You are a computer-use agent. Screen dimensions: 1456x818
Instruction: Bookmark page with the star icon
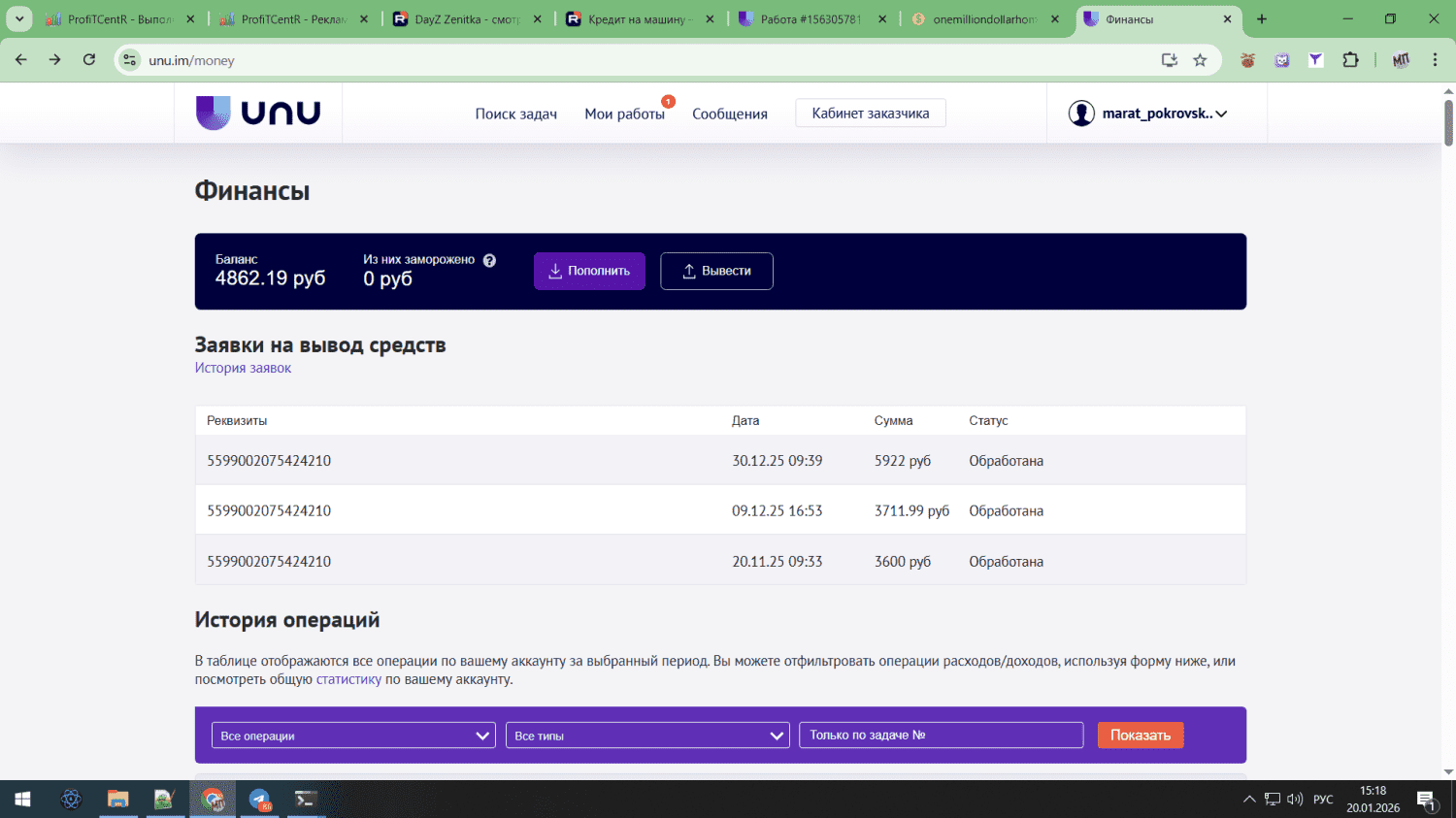click(x=1200, y=60)
